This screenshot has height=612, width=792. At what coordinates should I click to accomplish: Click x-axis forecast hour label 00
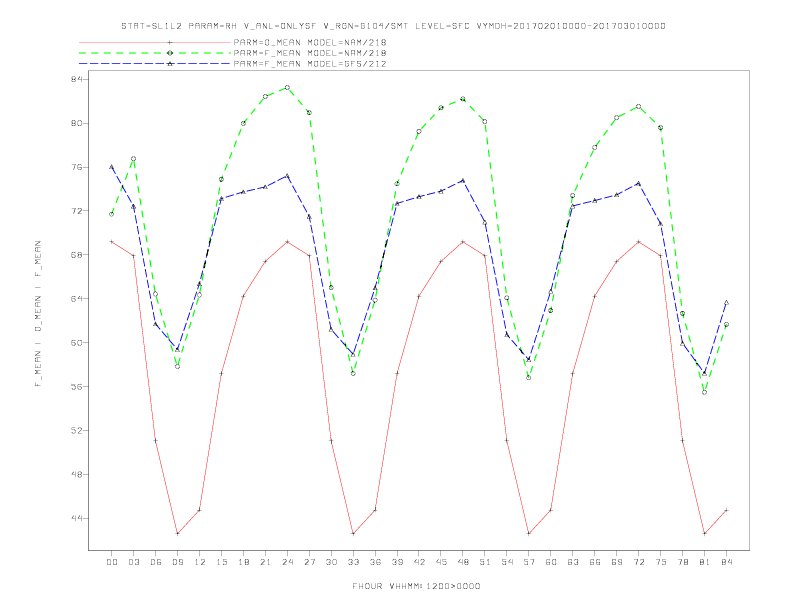click(112, 562)
